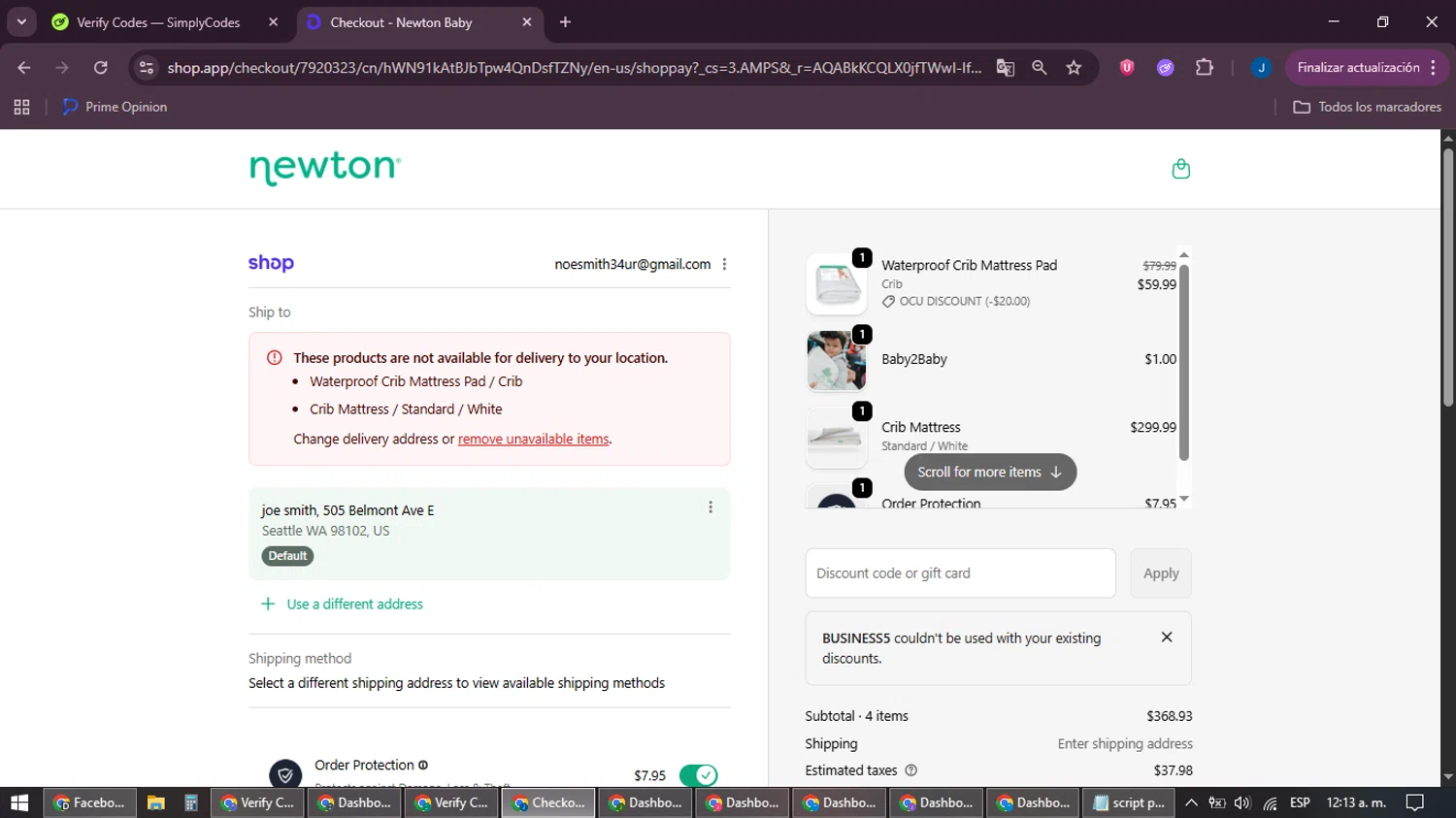Close the Checkout - Newton Baby tab
This screenshot has height=818, width=1456.
527,22
